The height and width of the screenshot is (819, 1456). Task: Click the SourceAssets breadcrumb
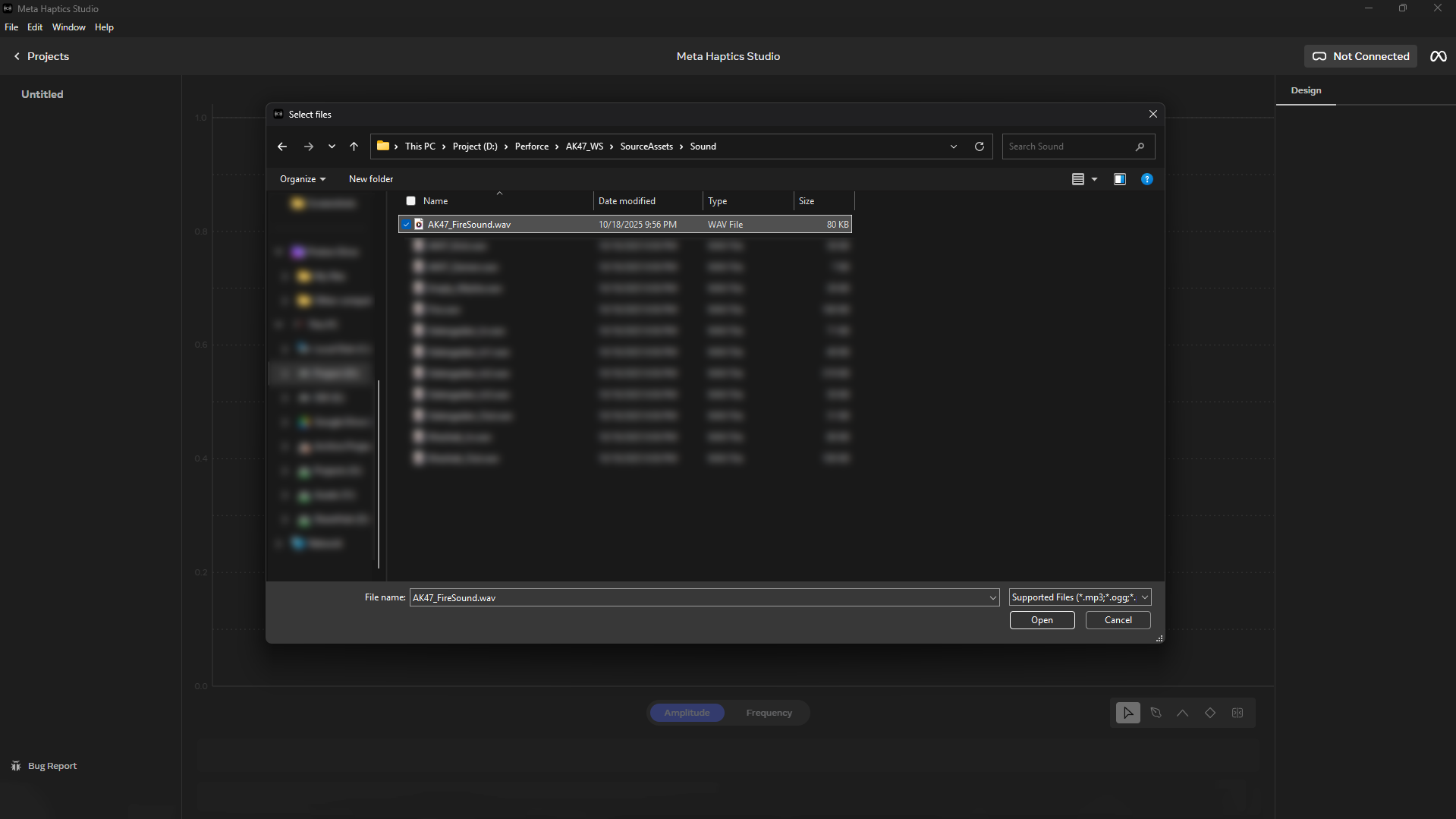[646, 146]
